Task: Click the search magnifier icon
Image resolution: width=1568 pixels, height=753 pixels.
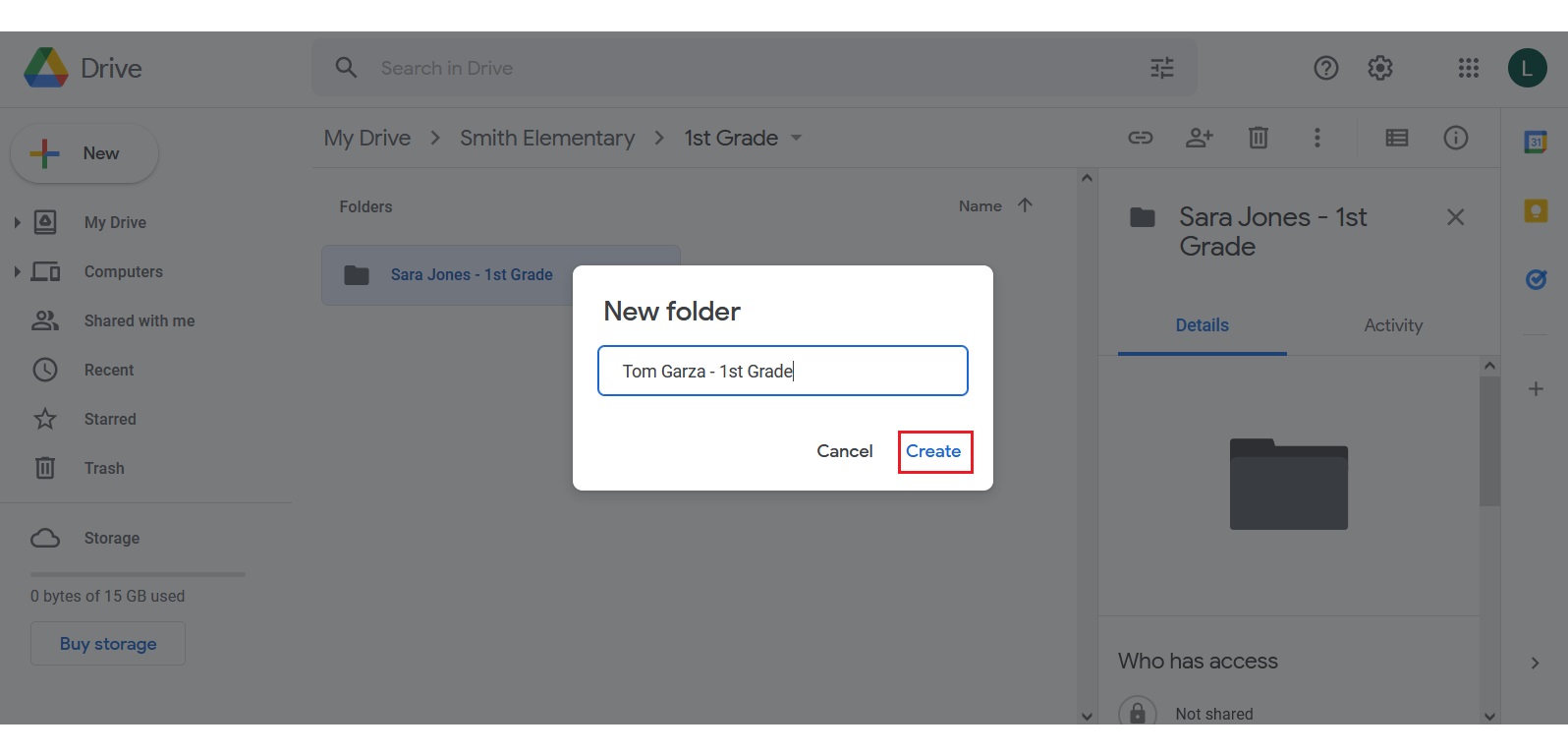Action: click(346, 68)
